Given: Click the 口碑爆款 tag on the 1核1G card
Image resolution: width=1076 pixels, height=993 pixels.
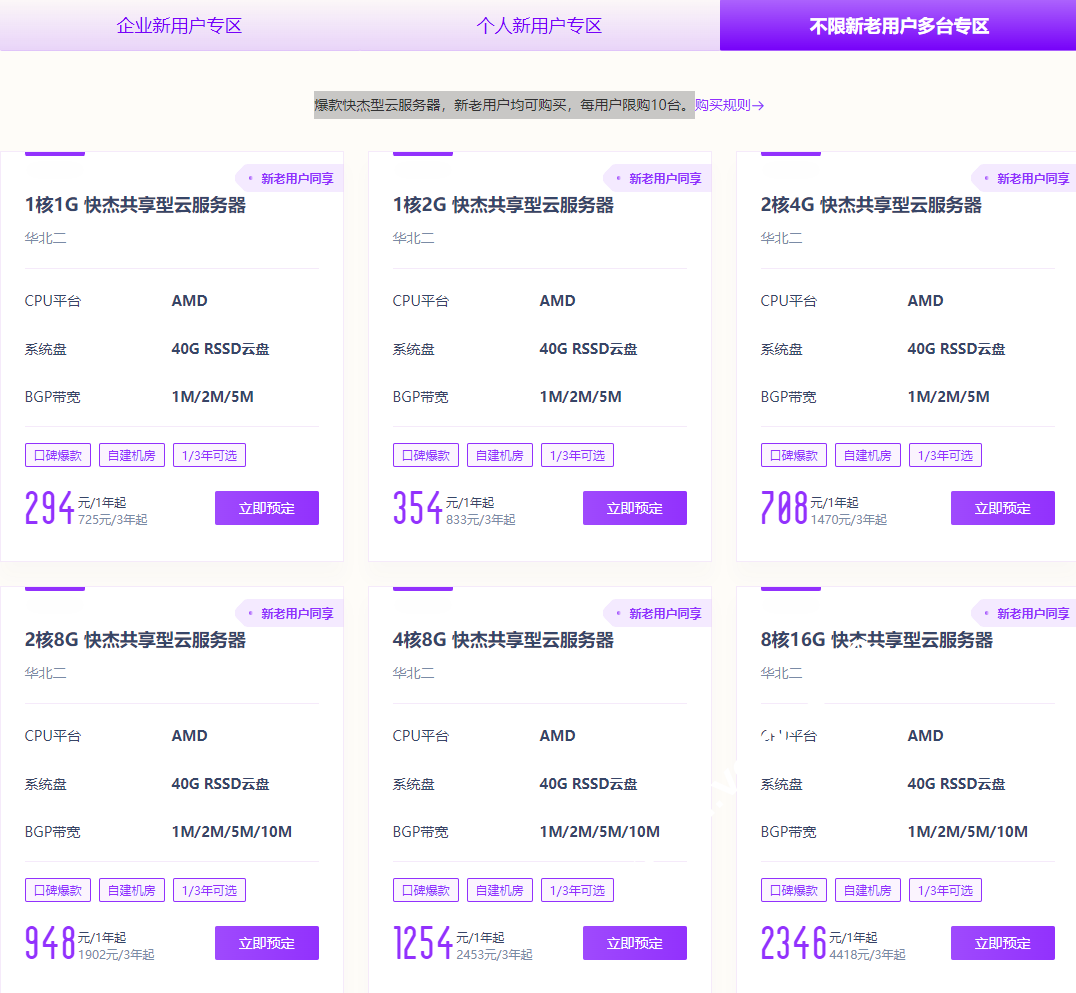Looking at the screenshot, I should [x=58, y=455].
